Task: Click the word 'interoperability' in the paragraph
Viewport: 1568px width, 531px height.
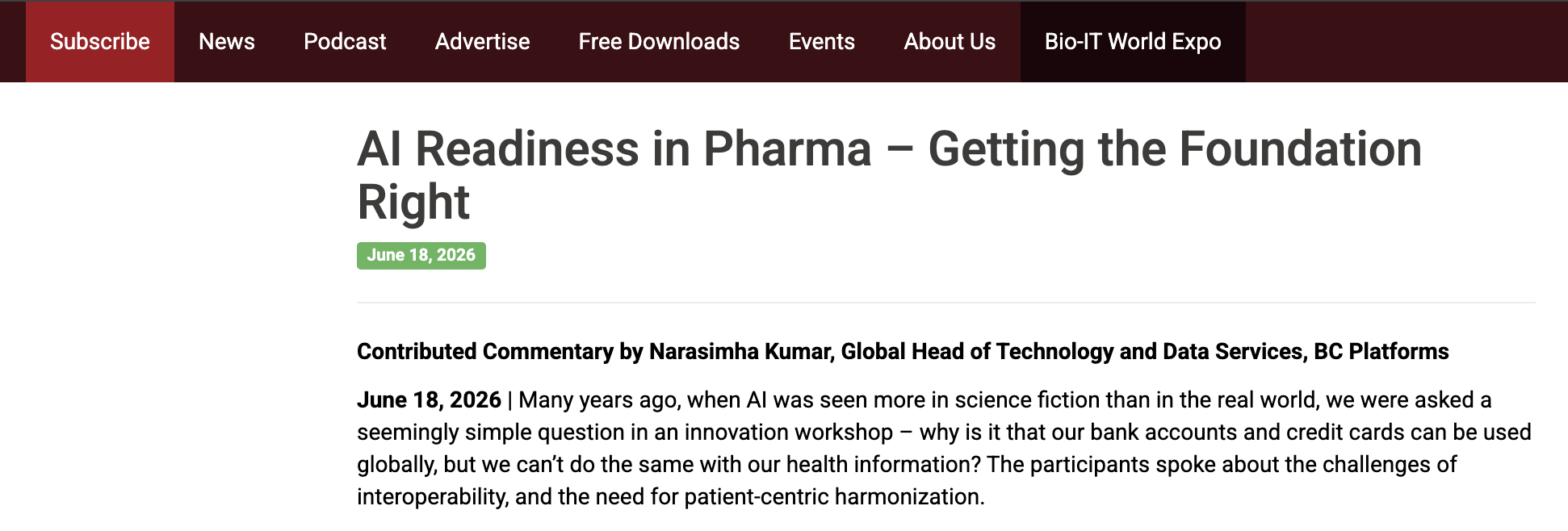Action: point(432,497)
